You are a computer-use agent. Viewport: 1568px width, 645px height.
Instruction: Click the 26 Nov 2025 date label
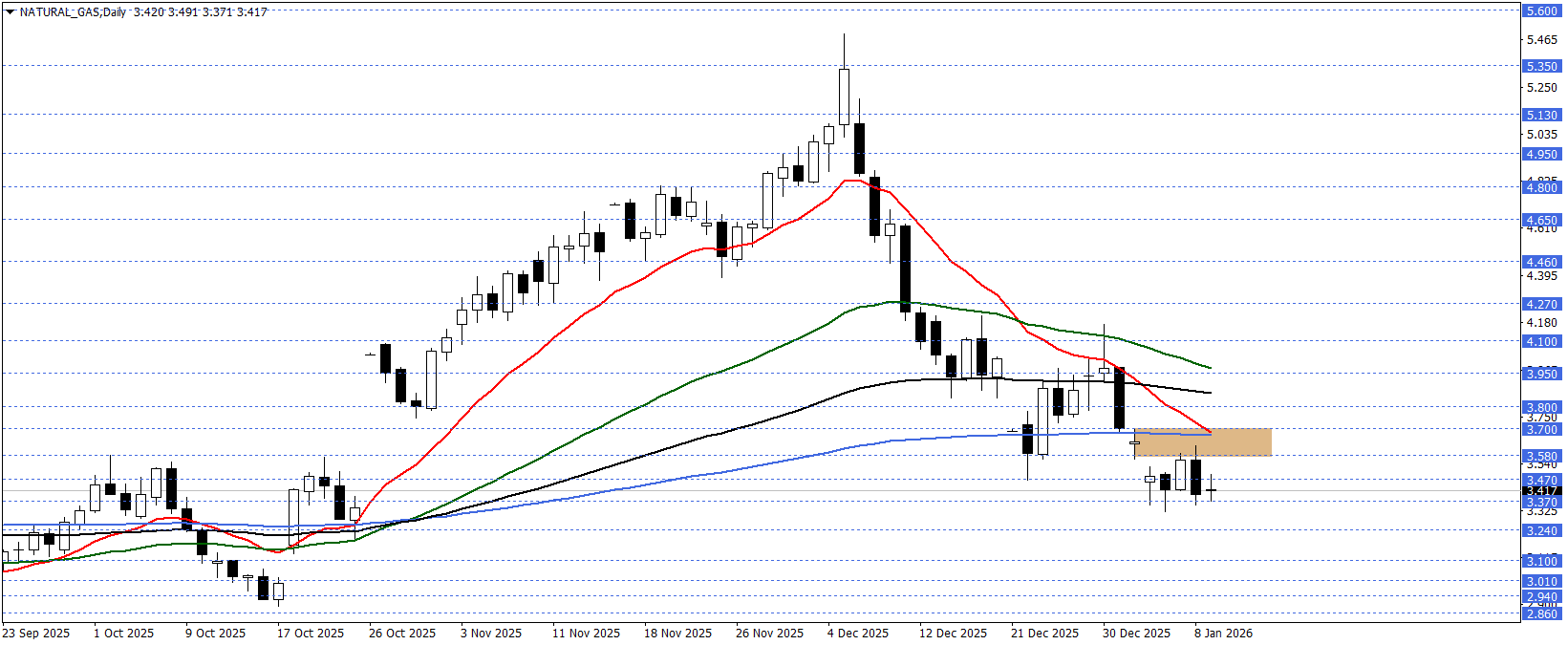coord(769,633)
